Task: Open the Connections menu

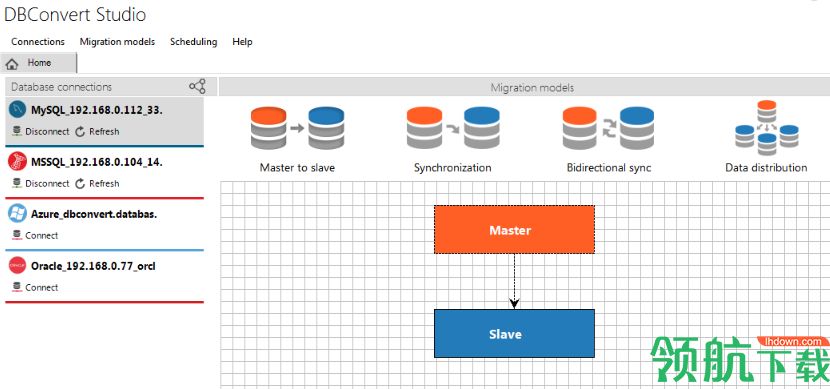Action: click(x=38, y=42)
